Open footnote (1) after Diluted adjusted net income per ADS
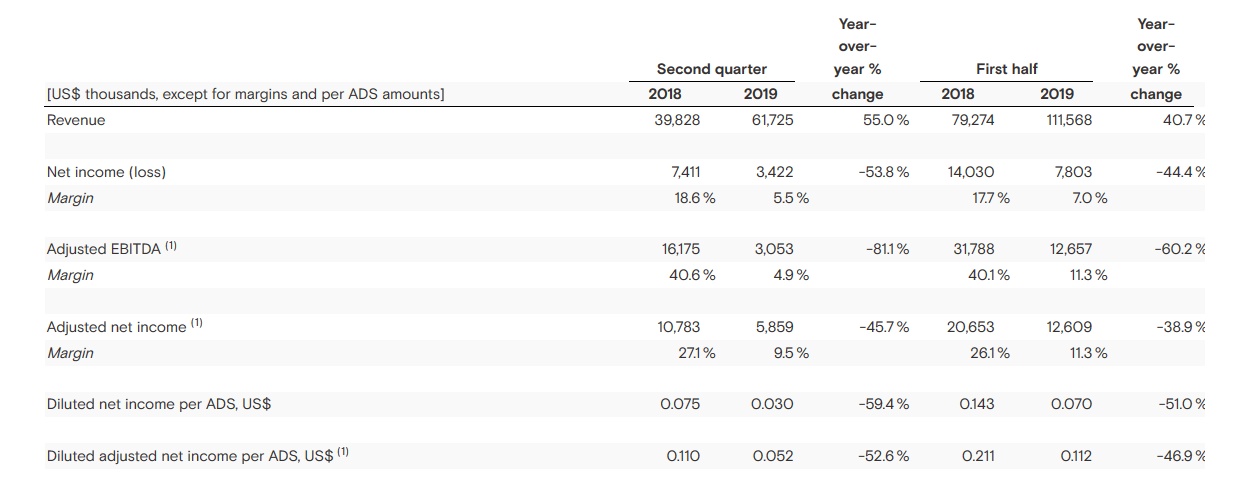 [x=343, y=452]
